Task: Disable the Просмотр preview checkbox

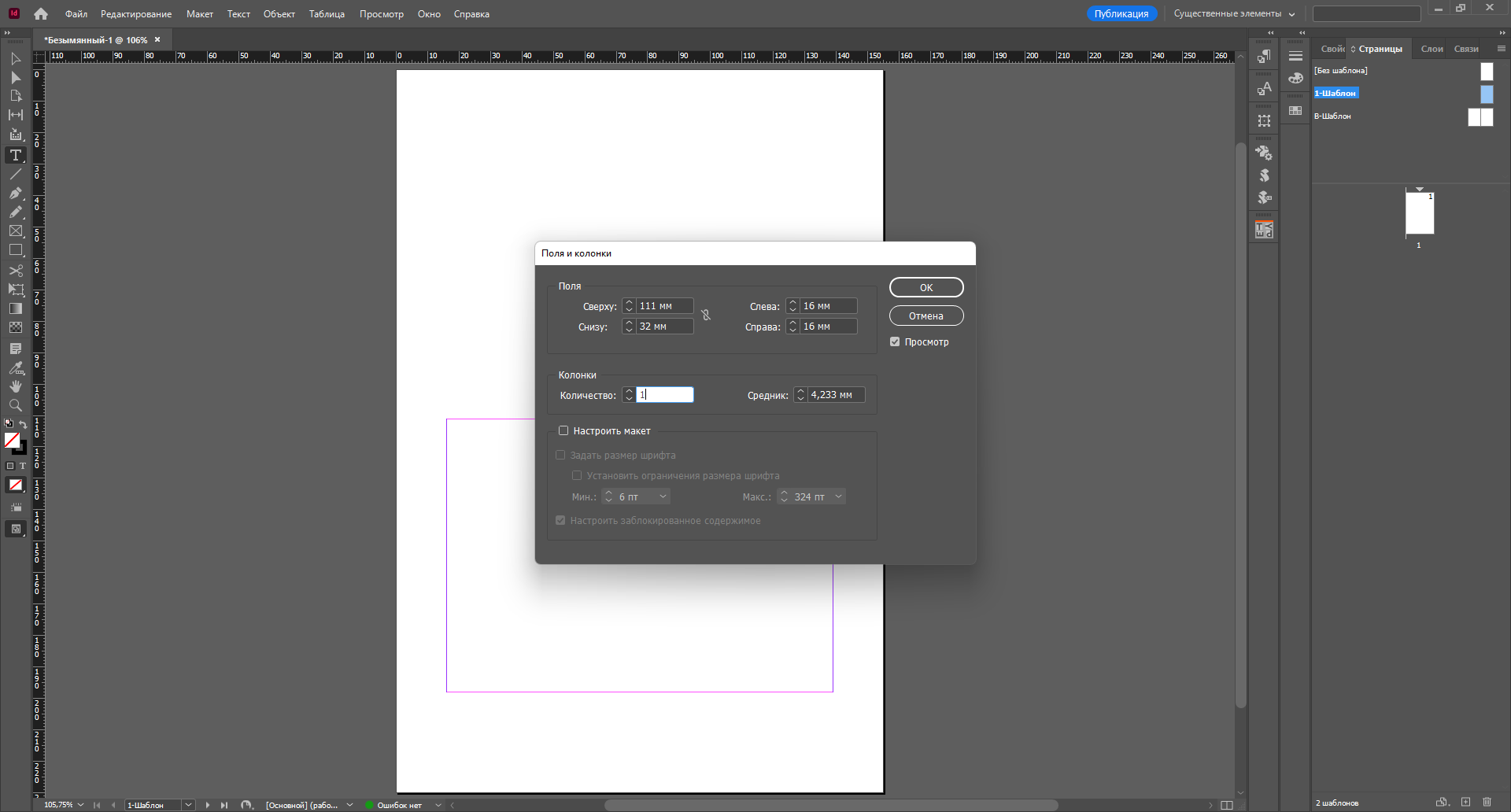Action: (x=895, y=341)
